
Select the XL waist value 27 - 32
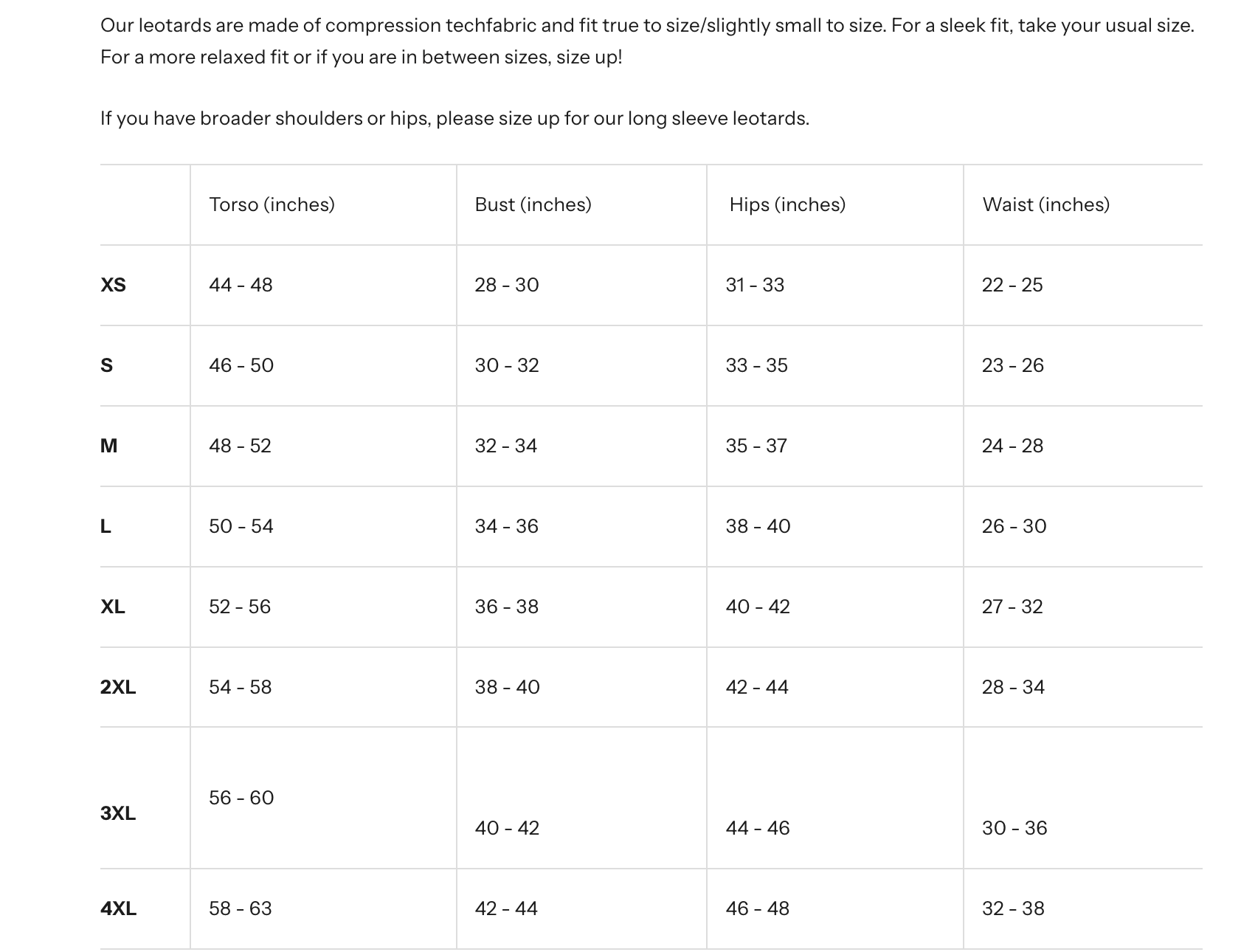[1012, 607]
